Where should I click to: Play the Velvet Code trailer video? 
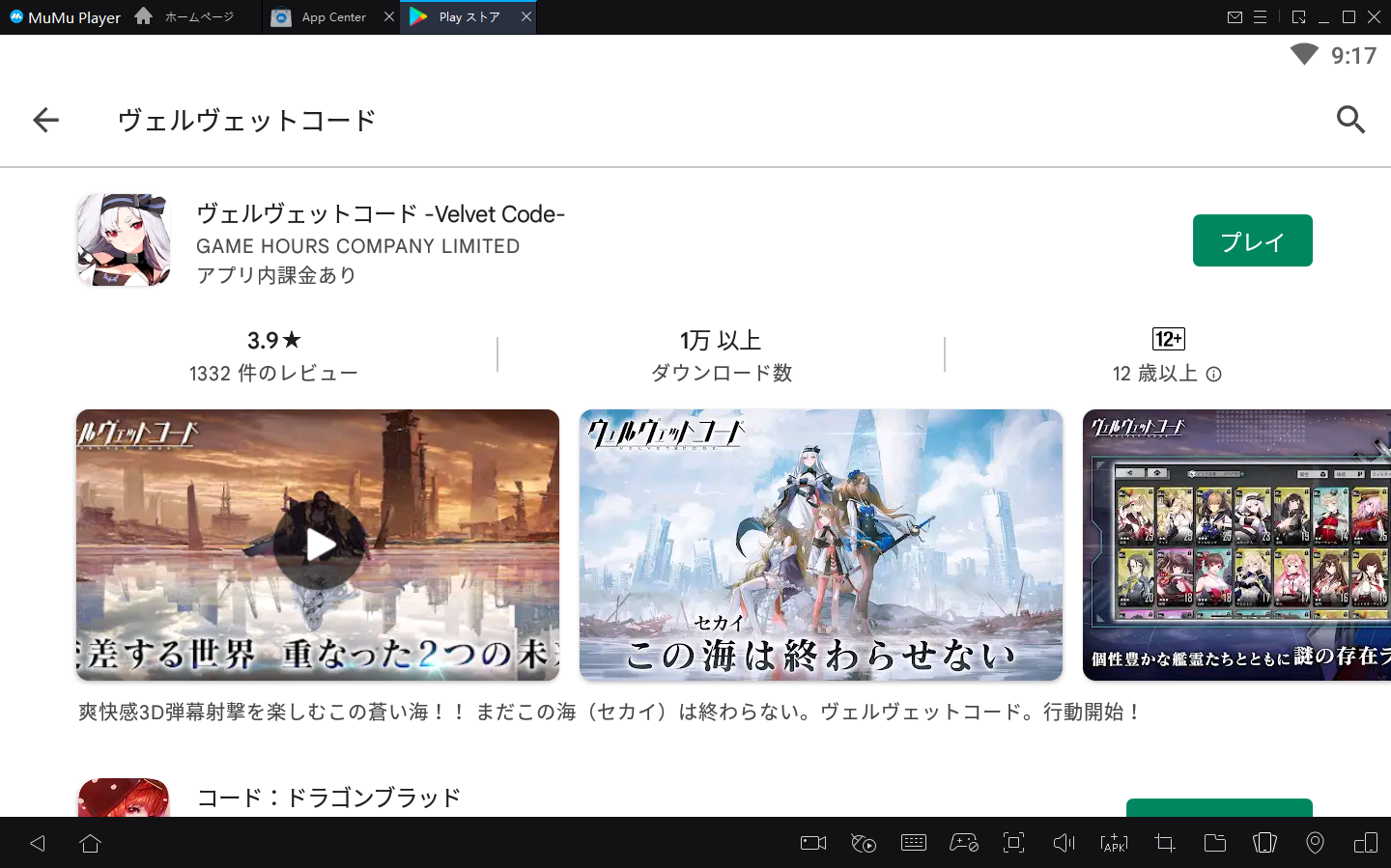pyautogui.click(x=319, y=546)
